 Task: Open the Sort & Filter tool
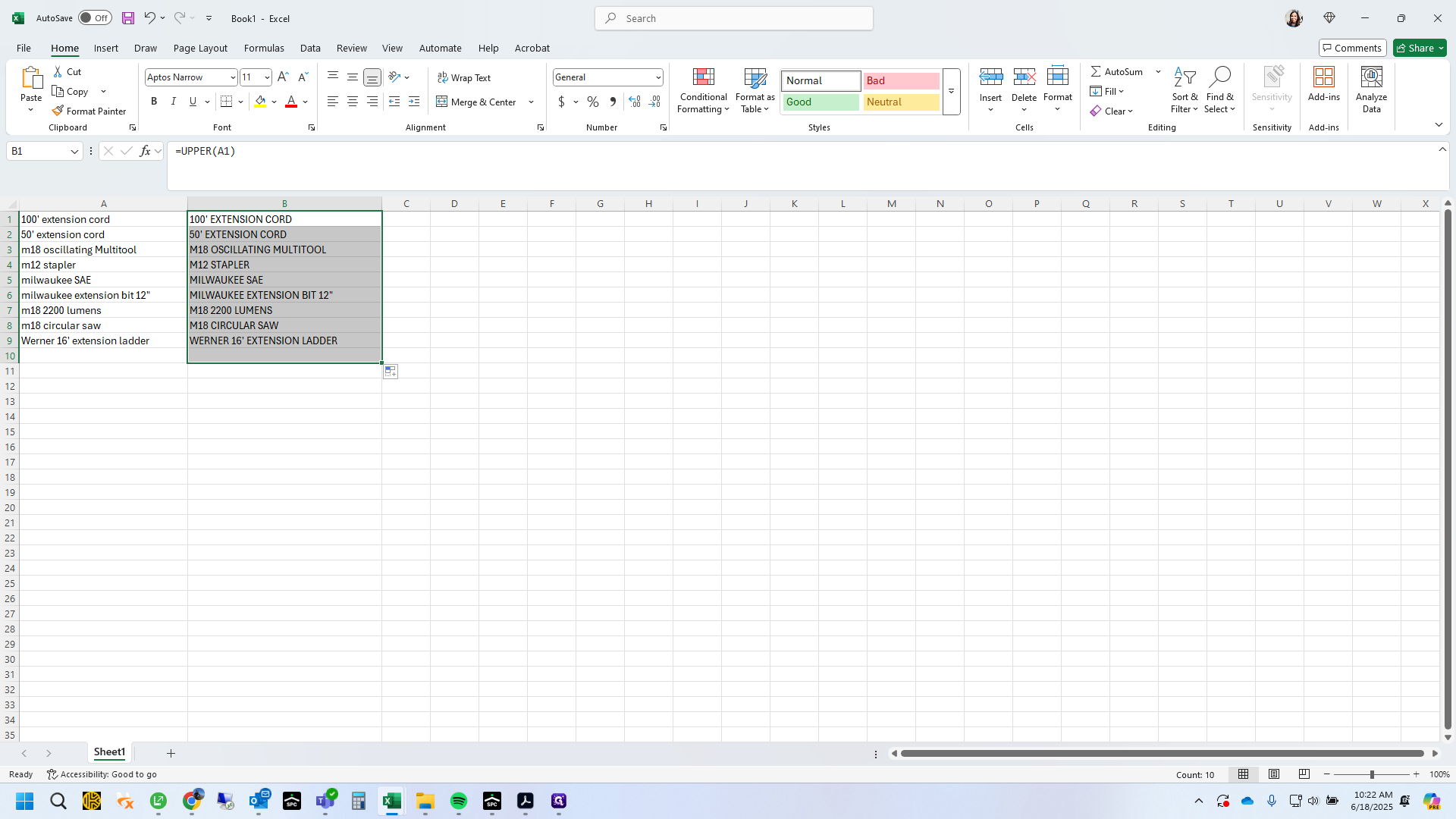tap(1185, 91)
